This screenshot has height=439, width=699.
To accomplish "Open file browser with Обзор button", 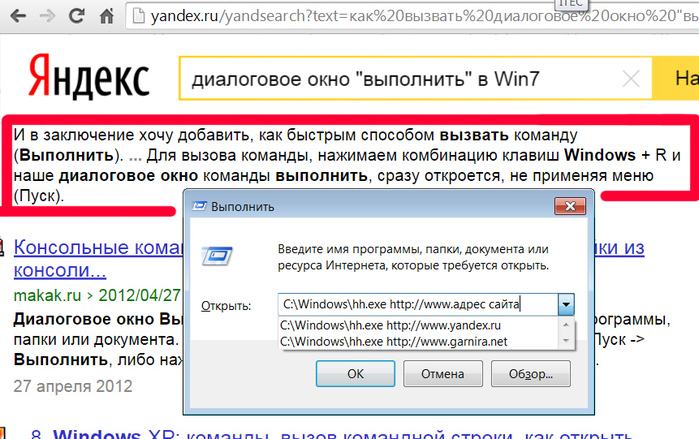I will pyautogui.click(x=530, y=373).
